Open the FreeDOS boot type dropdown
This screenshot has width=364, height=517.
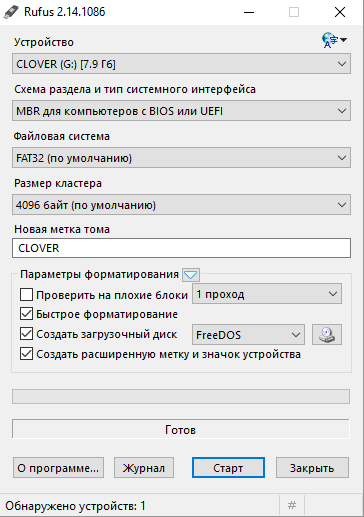coord(248,335)
